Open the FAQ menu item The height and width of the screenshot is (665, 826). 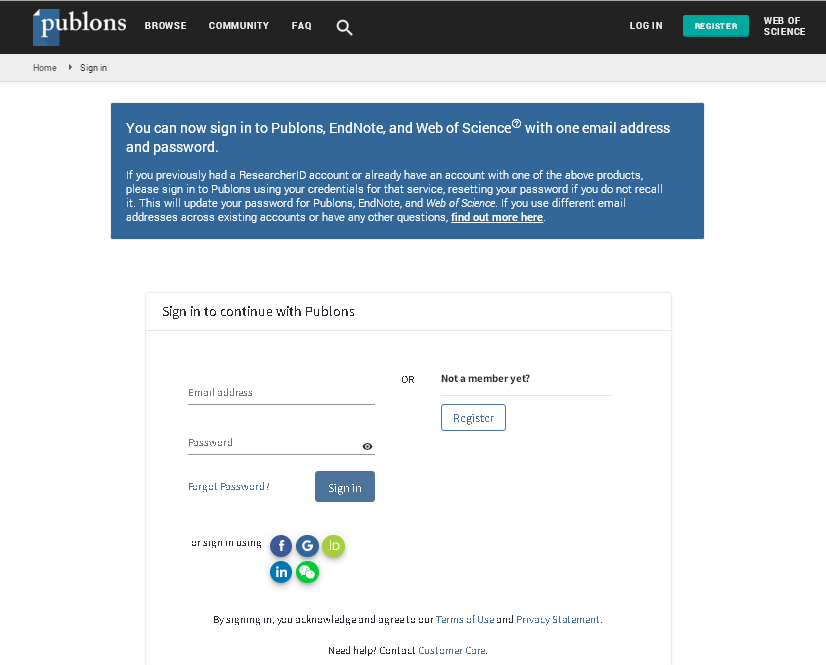tap(301, 25)
